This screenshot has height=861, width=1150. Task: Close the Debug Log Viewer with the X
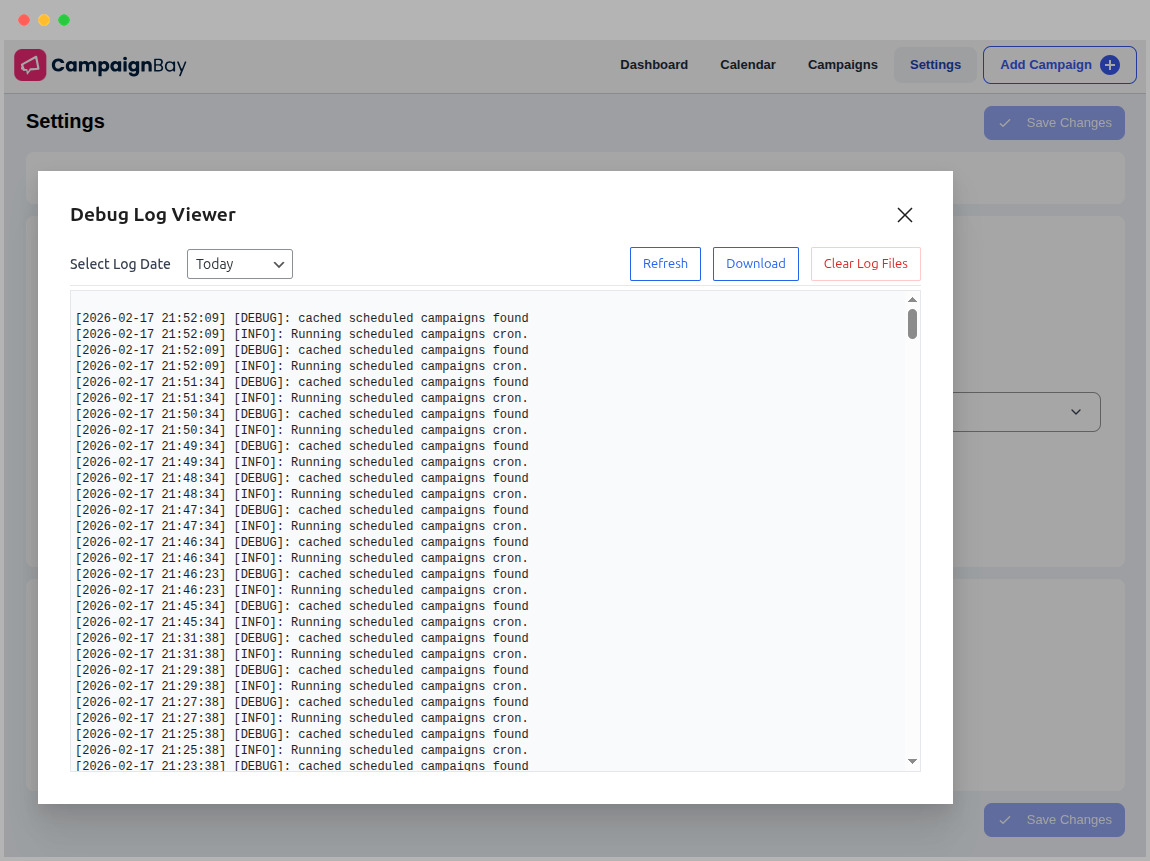(x=905, y=215)
